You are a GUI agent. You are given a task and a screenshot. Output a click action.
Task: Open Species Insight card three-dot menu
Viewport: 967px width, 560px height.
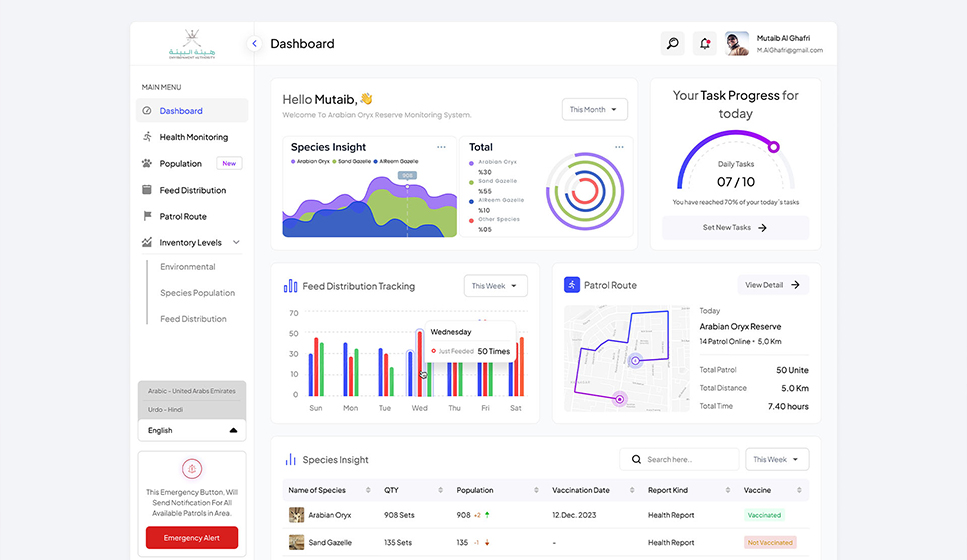click(x=440, y=147)
